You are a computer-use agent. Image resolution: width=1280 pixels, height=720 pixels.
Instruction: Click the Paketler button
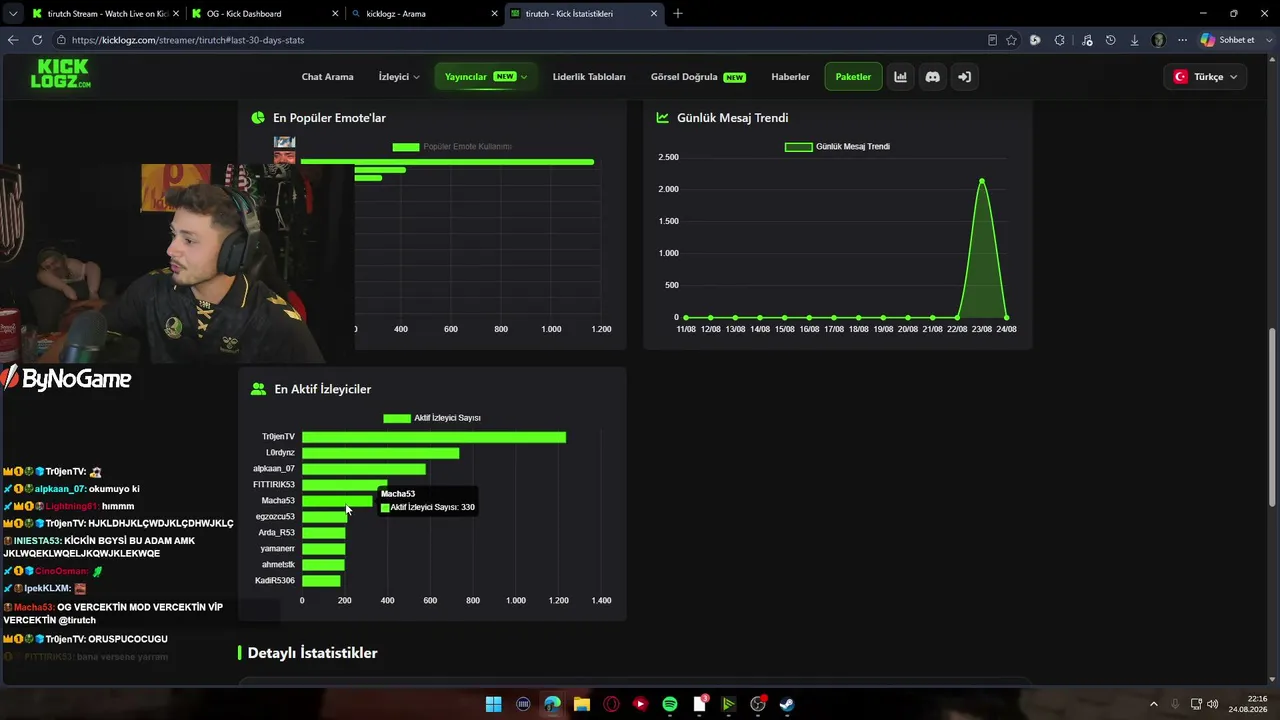[853, 77]
